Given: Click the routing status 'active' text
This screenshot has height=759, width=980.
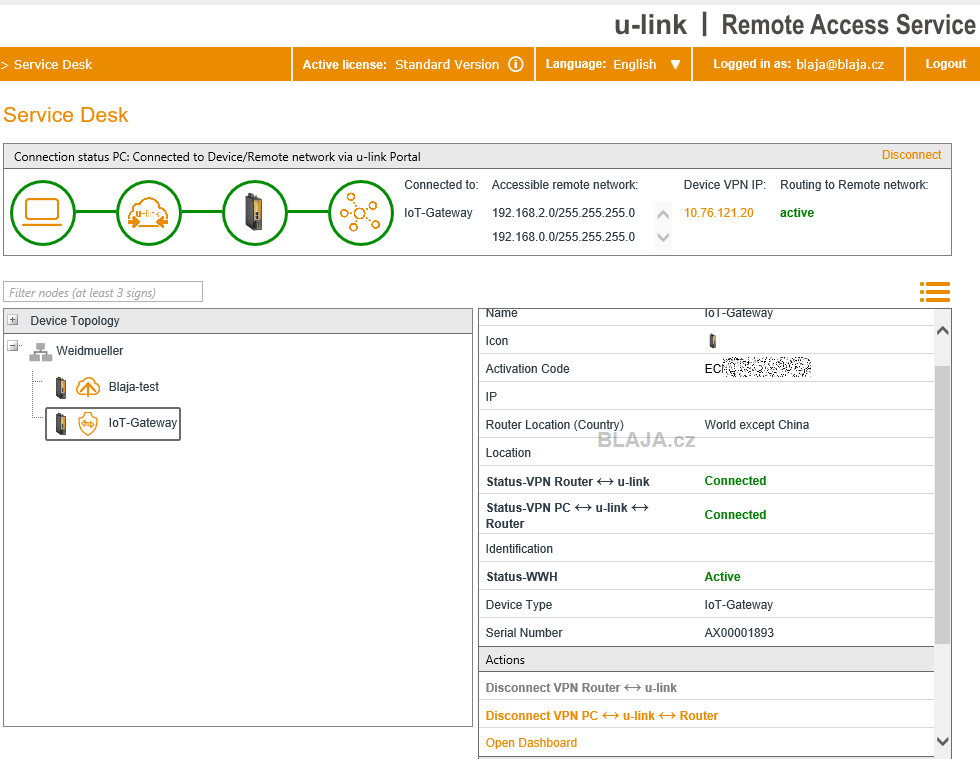Looking at the screenshot, I should [x=797, y=213].
